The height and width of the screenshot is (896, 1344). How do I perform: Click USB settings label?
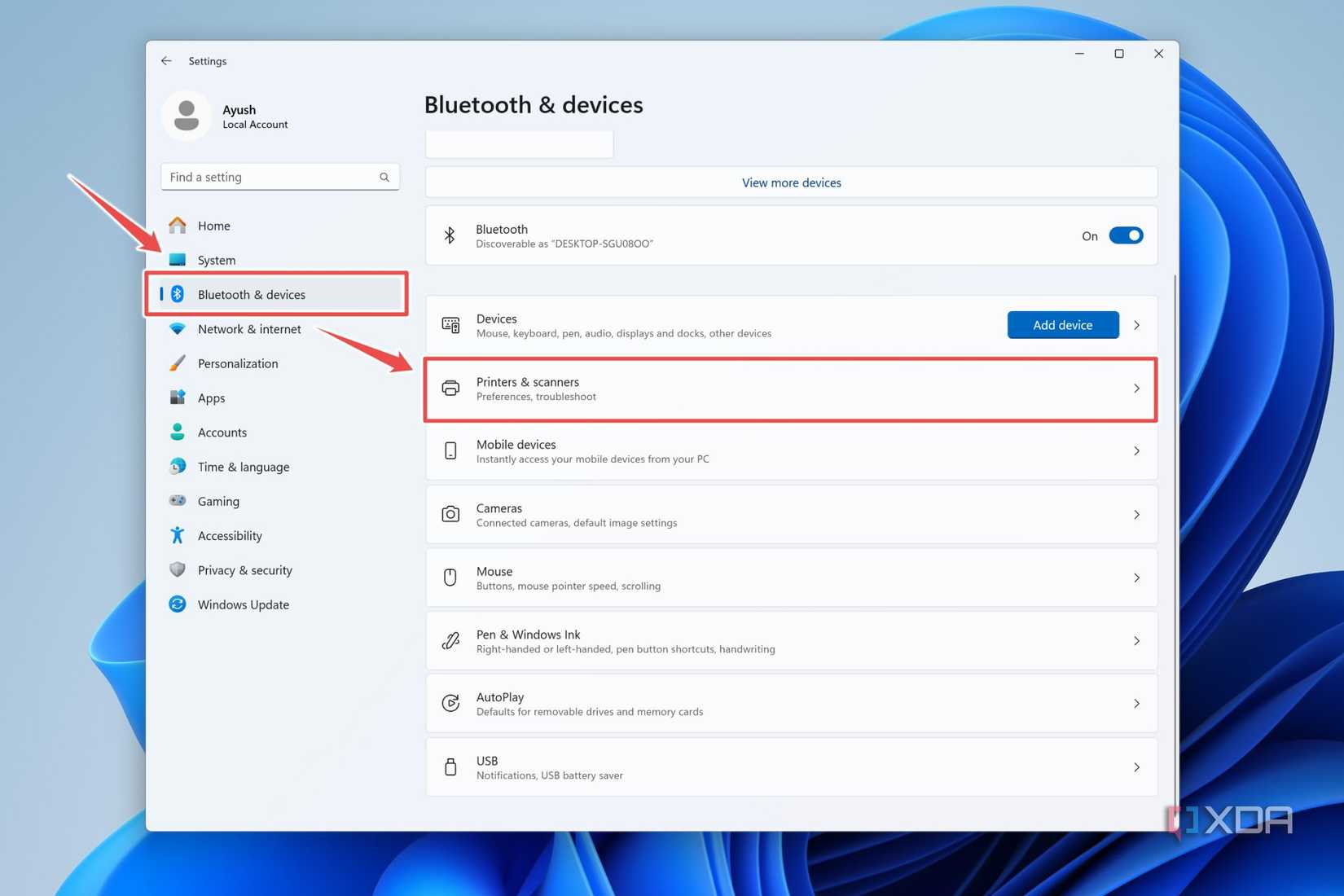pyautogui.click(x=486, y=761)
